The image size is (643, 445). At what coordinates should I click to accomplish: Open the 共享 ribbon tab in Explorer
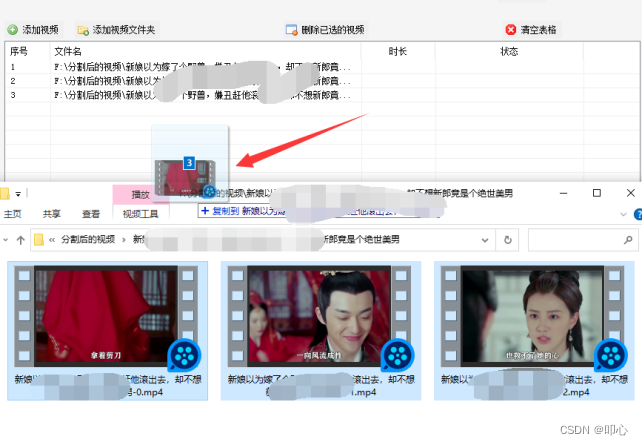point(52,214)
